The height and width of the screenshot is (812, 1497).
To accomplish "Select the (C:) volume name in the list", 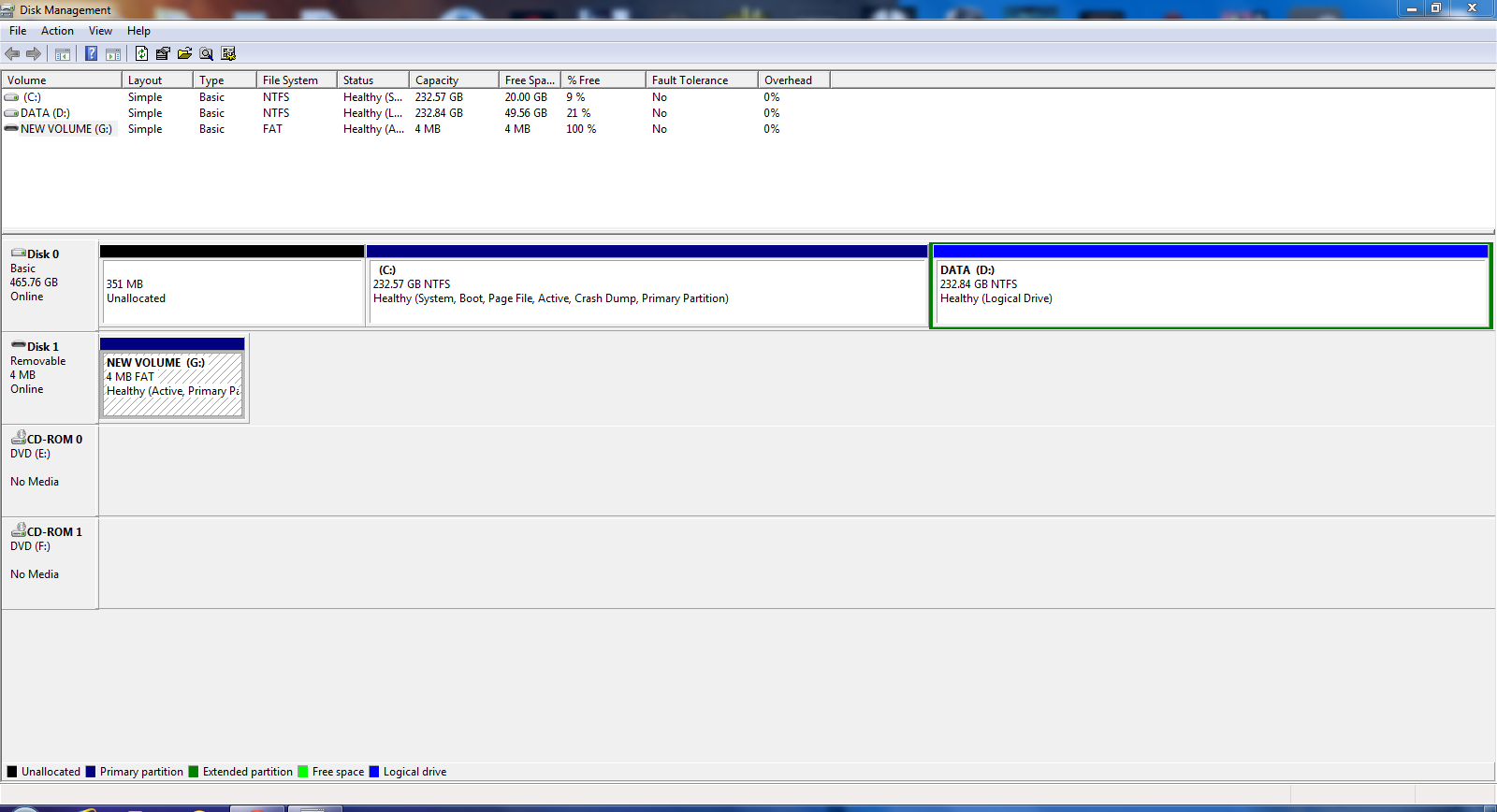I will [32, 97].
